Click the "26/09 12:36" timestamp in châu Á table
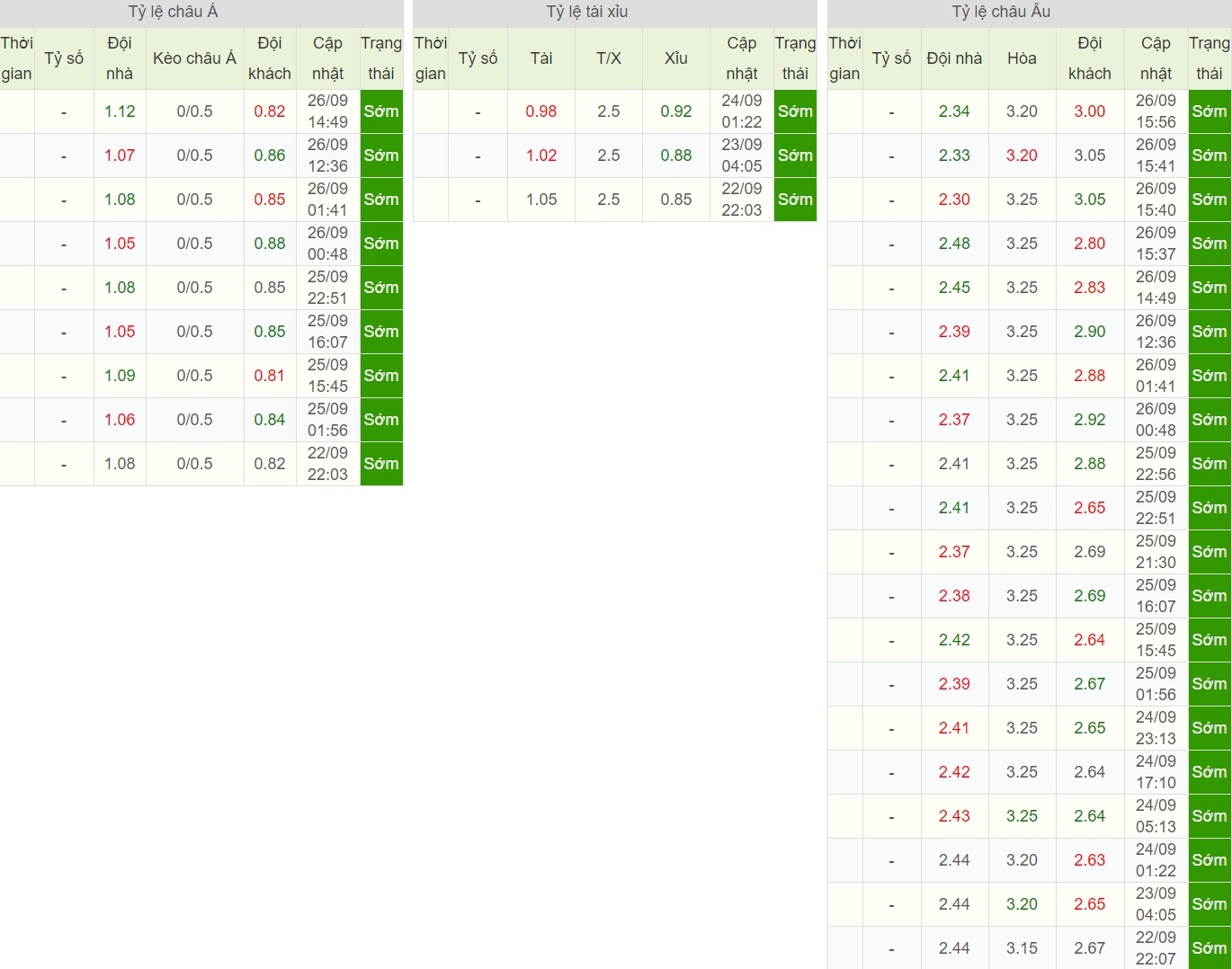1232x969 pixels. click(x=327, y=156)
